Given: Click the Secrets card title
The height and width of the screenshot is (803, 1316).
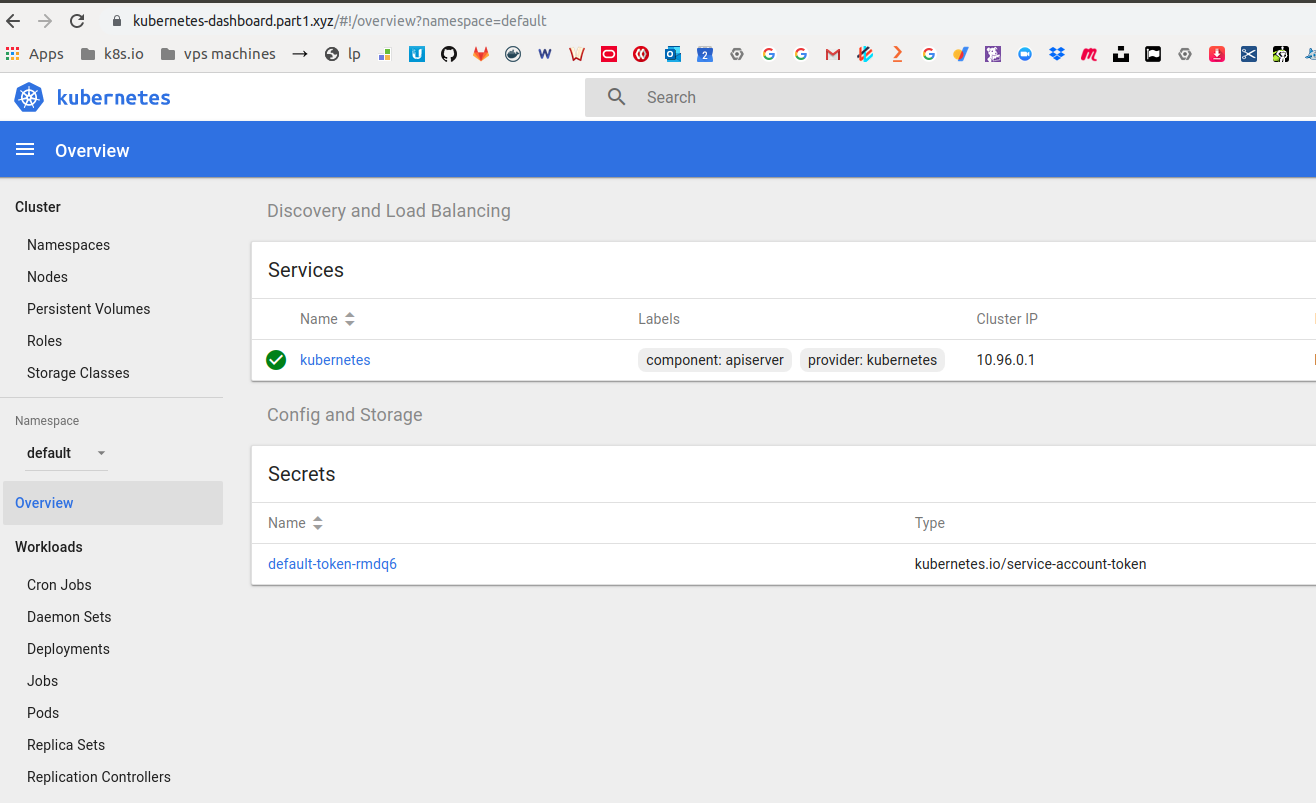Looking at the screenshot, I should pyautogui.click(x=302, y=474).
